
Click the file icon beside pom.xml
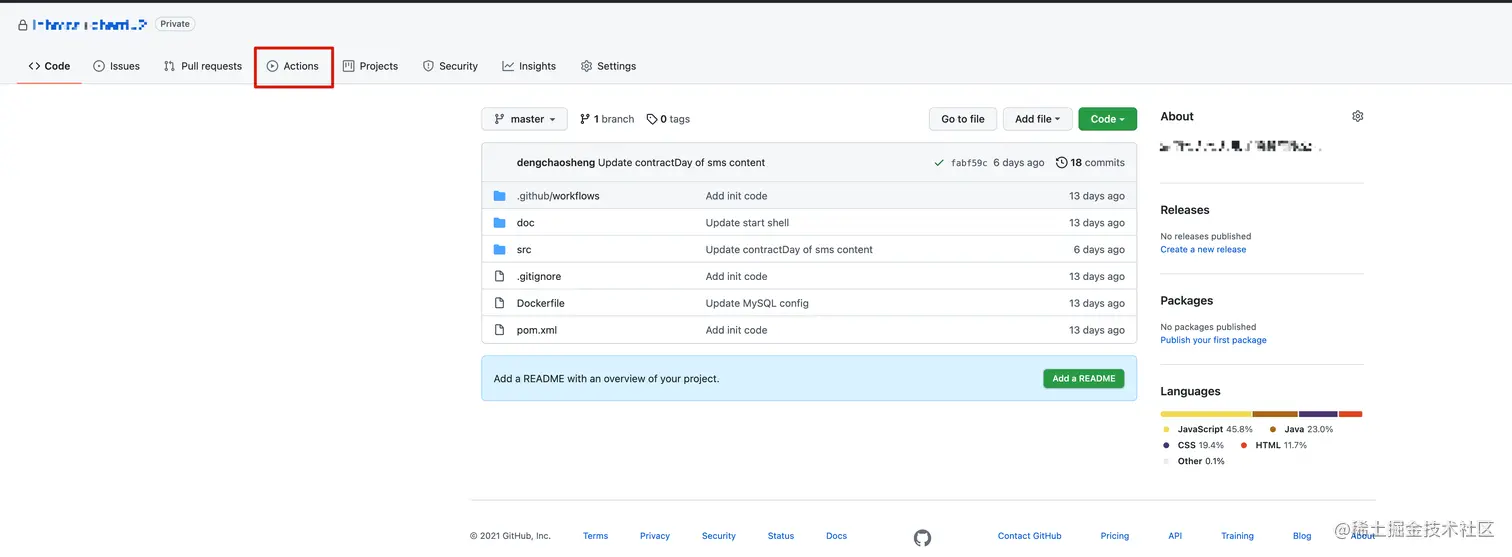click(500, 330)
